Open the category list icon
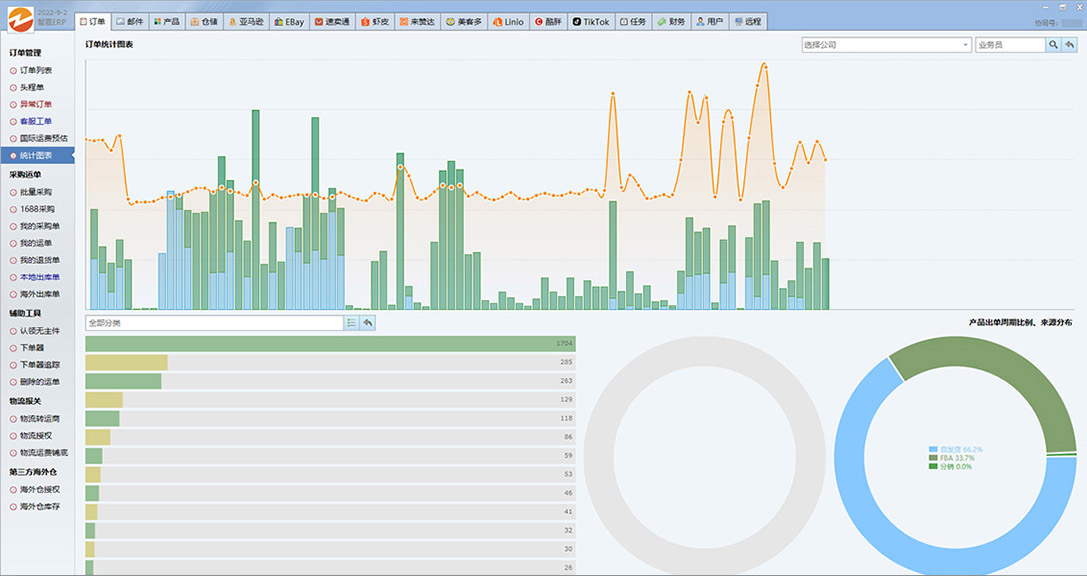1087x576 pixels. pos(351,323)
